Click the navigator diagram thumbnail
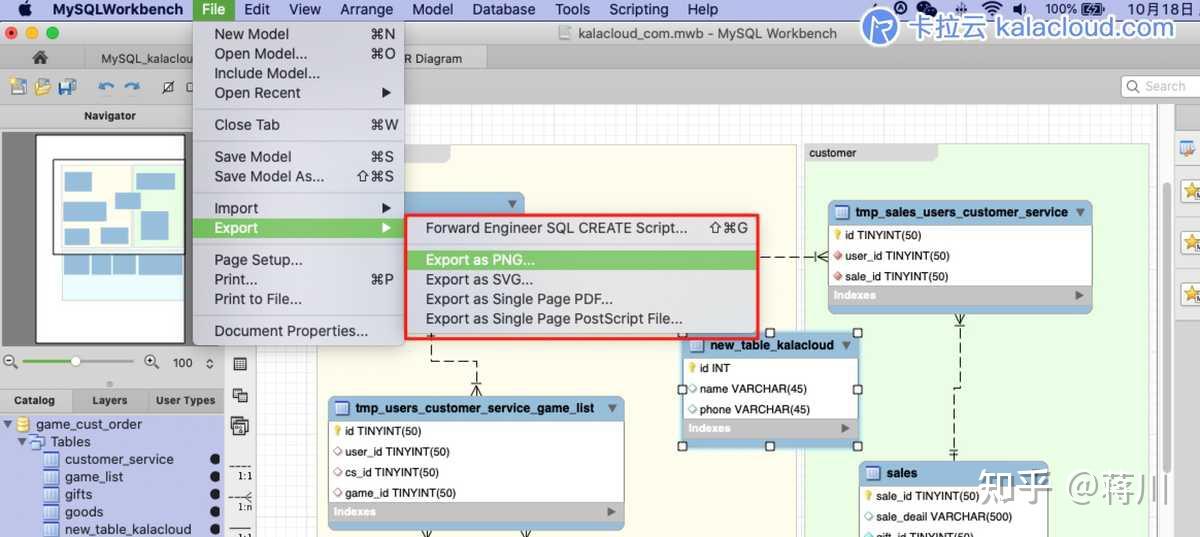1200x537 pixels. 110,238
